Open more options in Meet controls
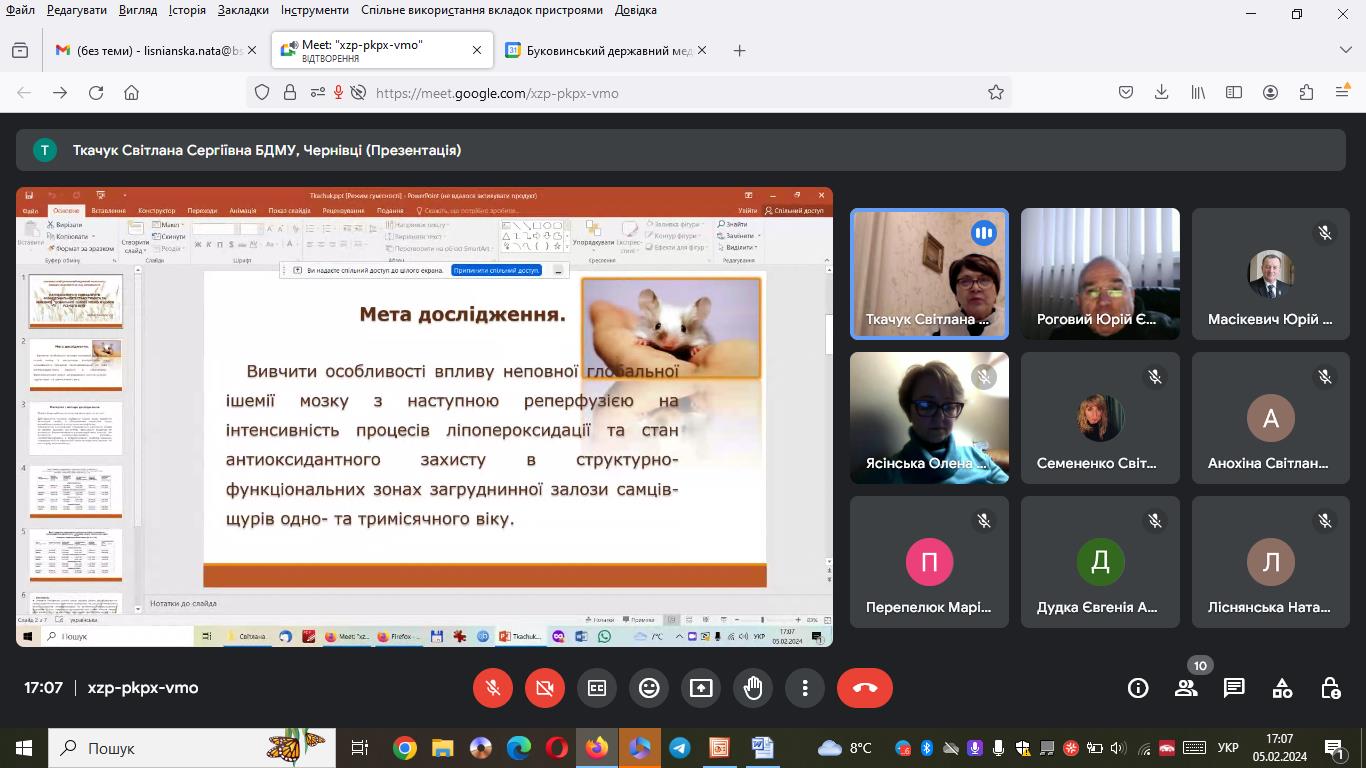The image size is (1366, 768). coord(805,688)
